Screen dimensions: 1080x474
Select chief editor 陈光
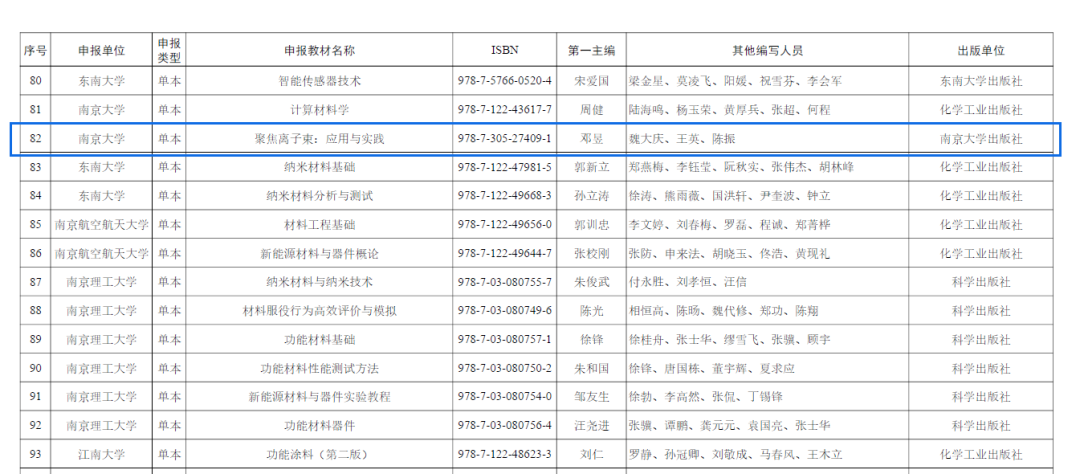point(592,311)
